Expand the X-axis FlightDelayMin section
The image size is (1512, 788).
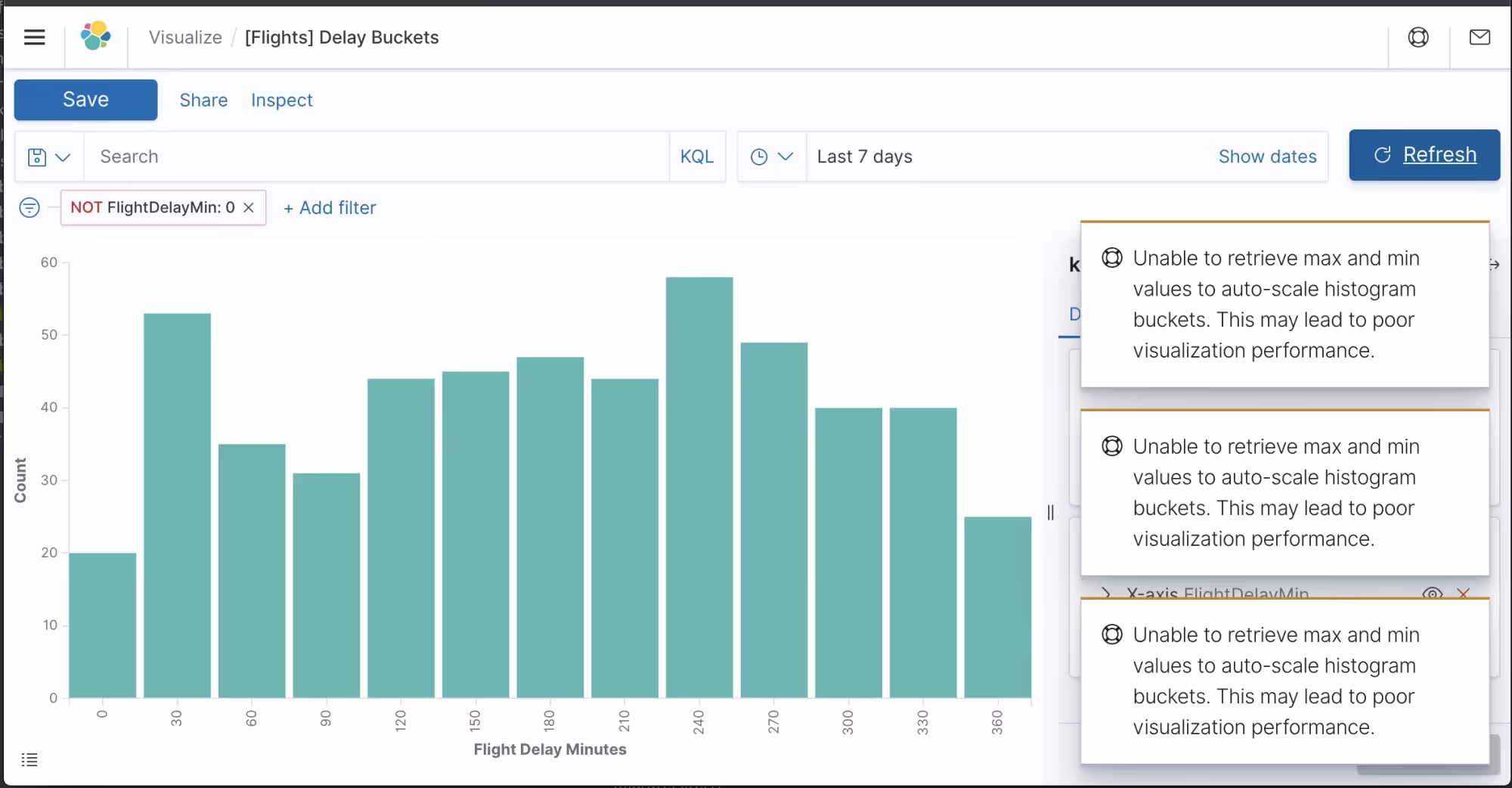point(1107,593)
